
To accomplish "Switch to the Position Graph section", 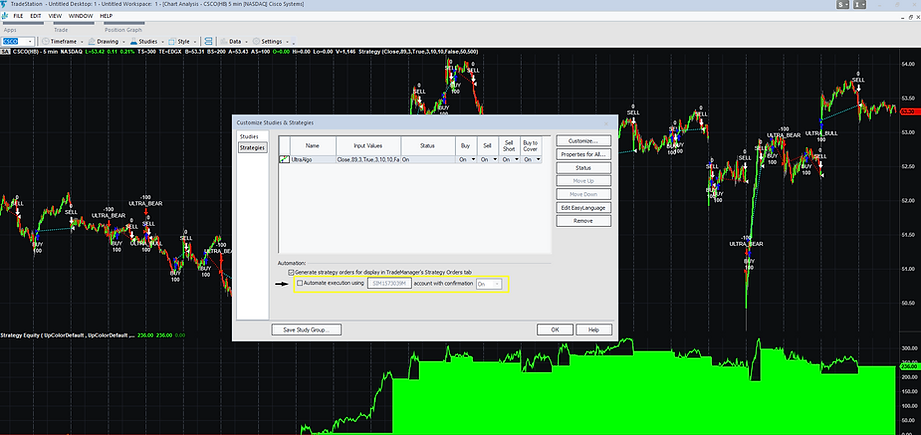I will point(123,30).
